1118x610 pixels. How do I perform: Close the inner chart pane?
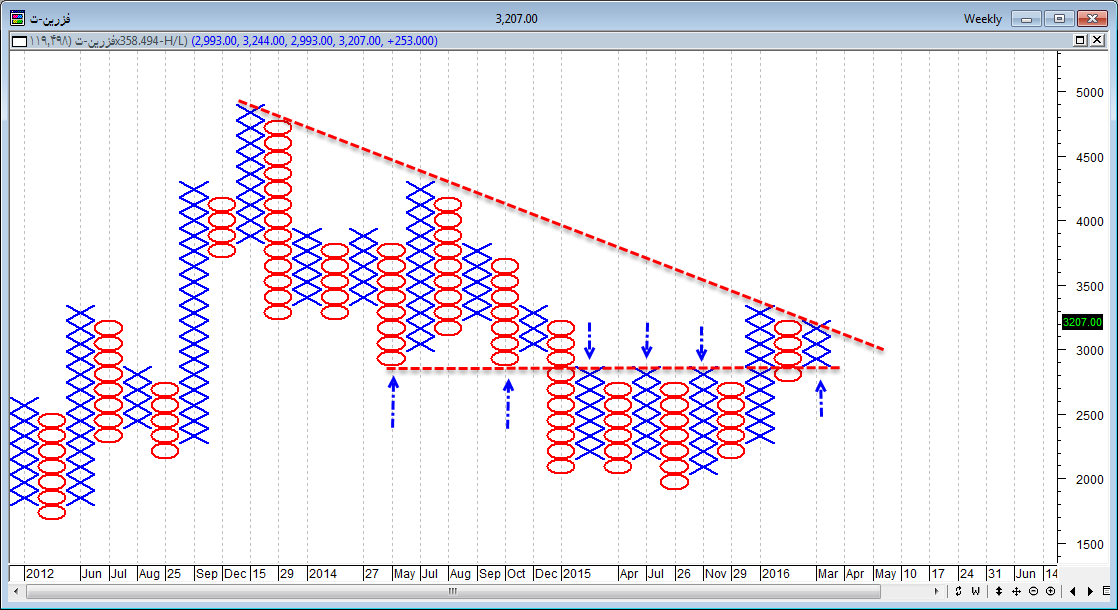pyautogui.click(x=1100, y=40)
